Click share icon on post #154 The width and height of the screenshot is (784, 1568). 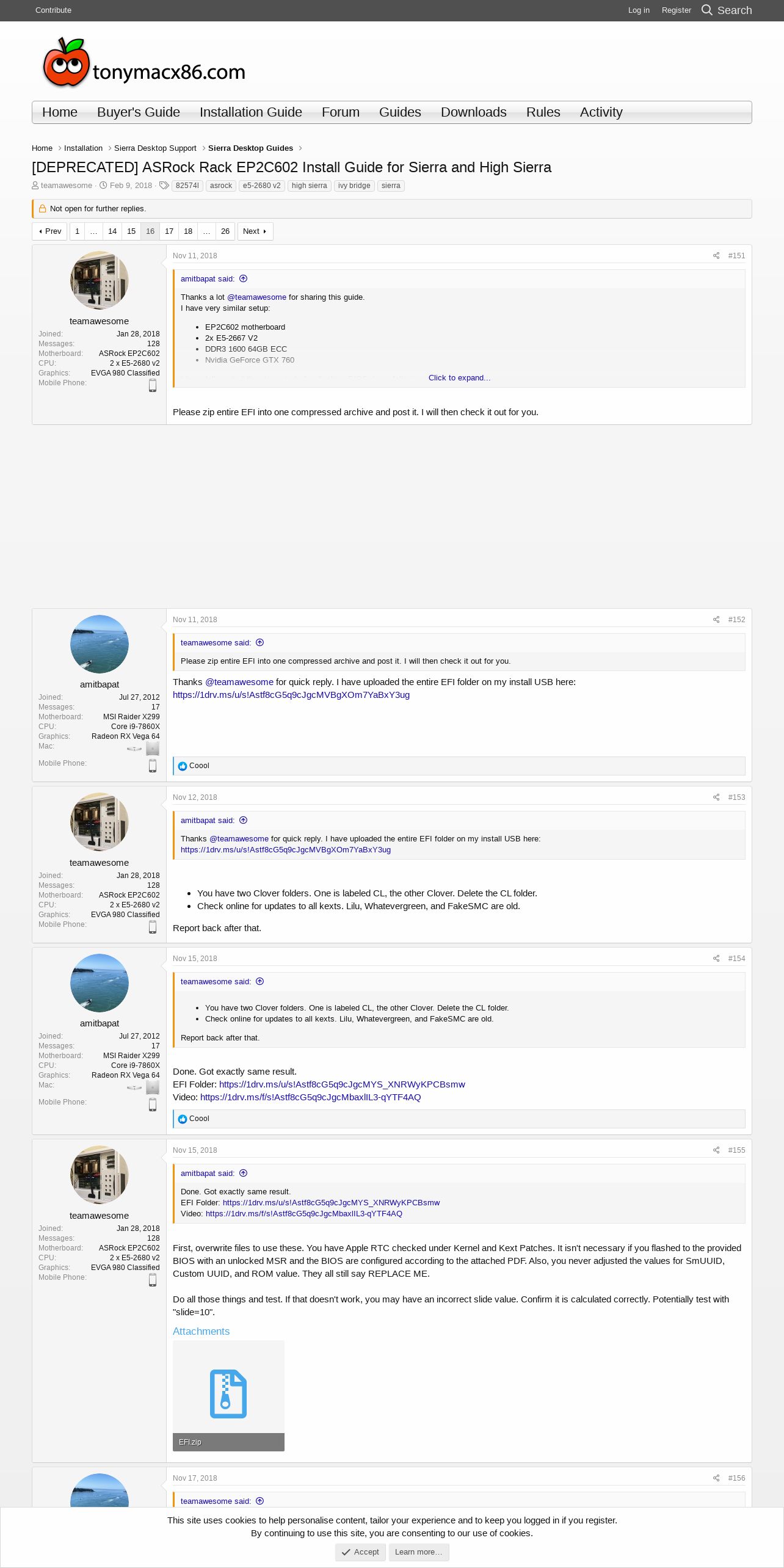point(716,959)
